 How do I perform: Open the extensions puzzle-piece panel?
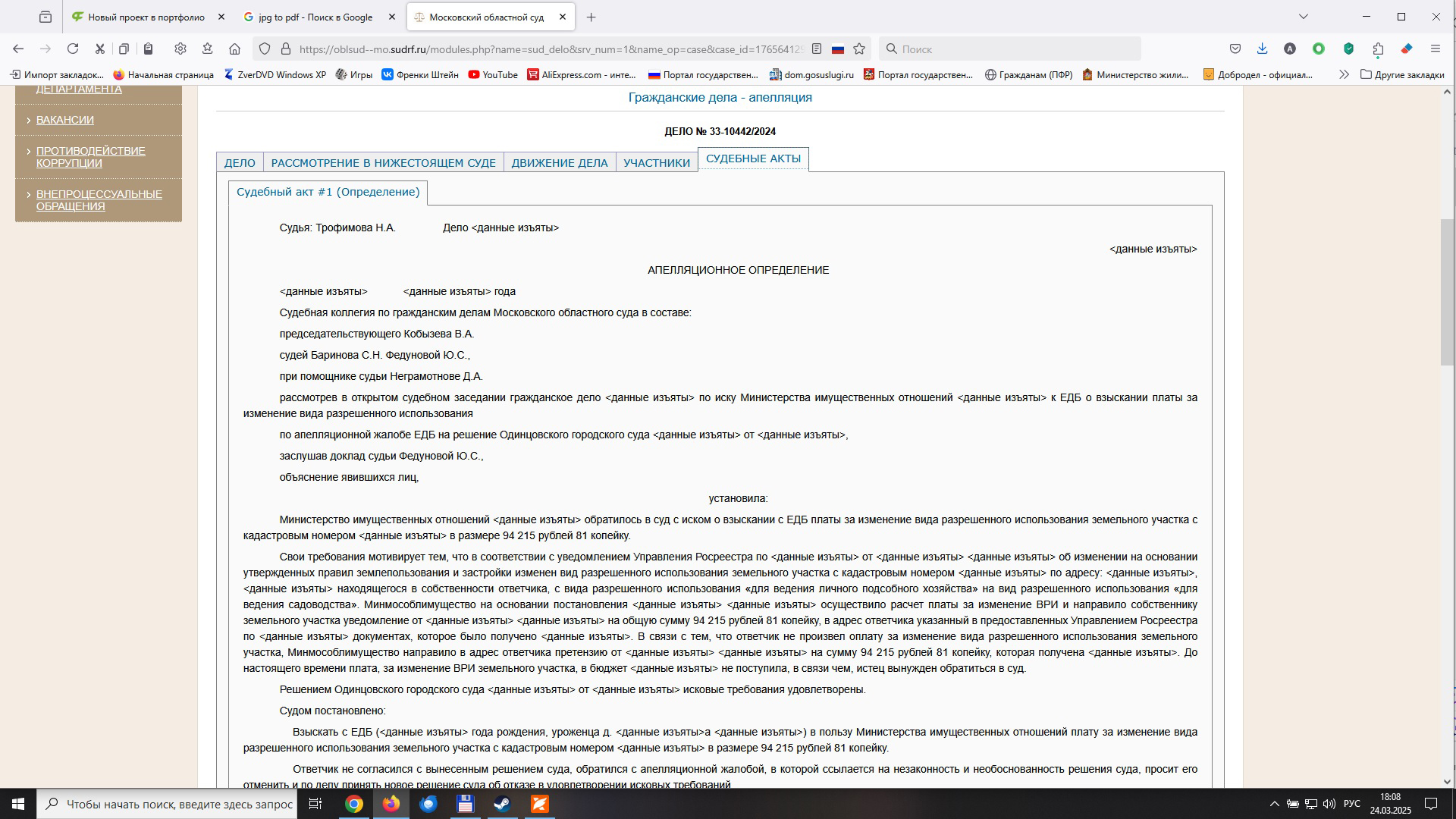(1378, 49)
